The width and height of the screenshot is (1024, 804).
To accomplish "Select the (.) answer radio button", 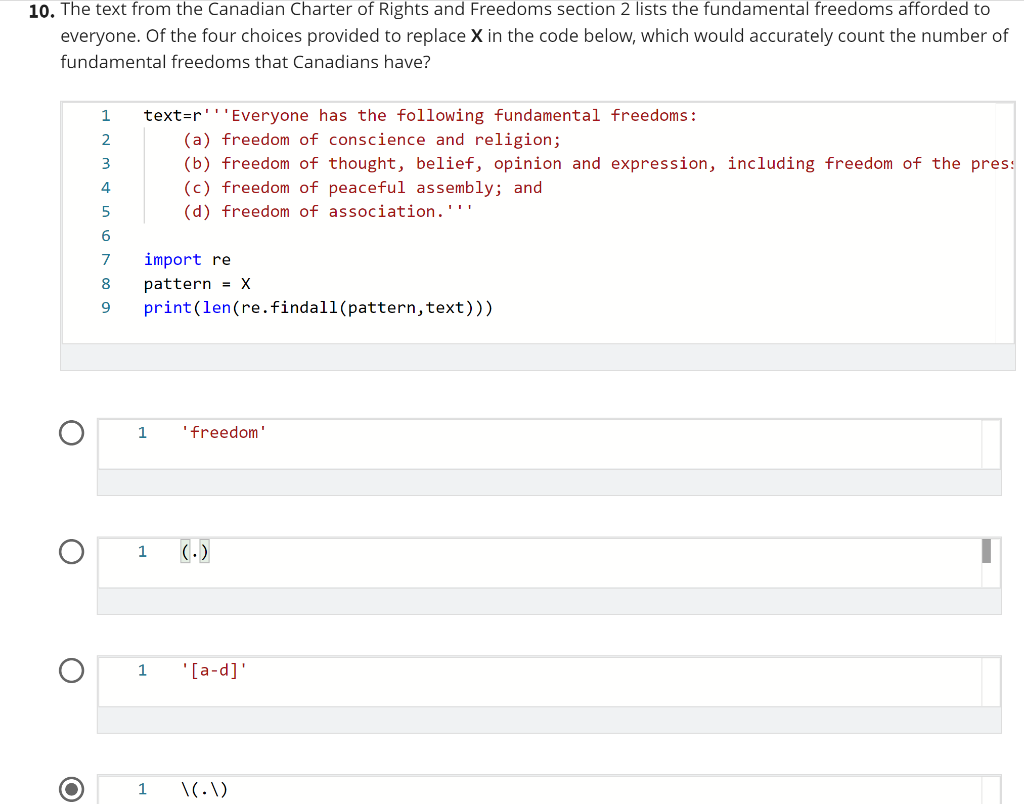I will click(x=71, y=552).
